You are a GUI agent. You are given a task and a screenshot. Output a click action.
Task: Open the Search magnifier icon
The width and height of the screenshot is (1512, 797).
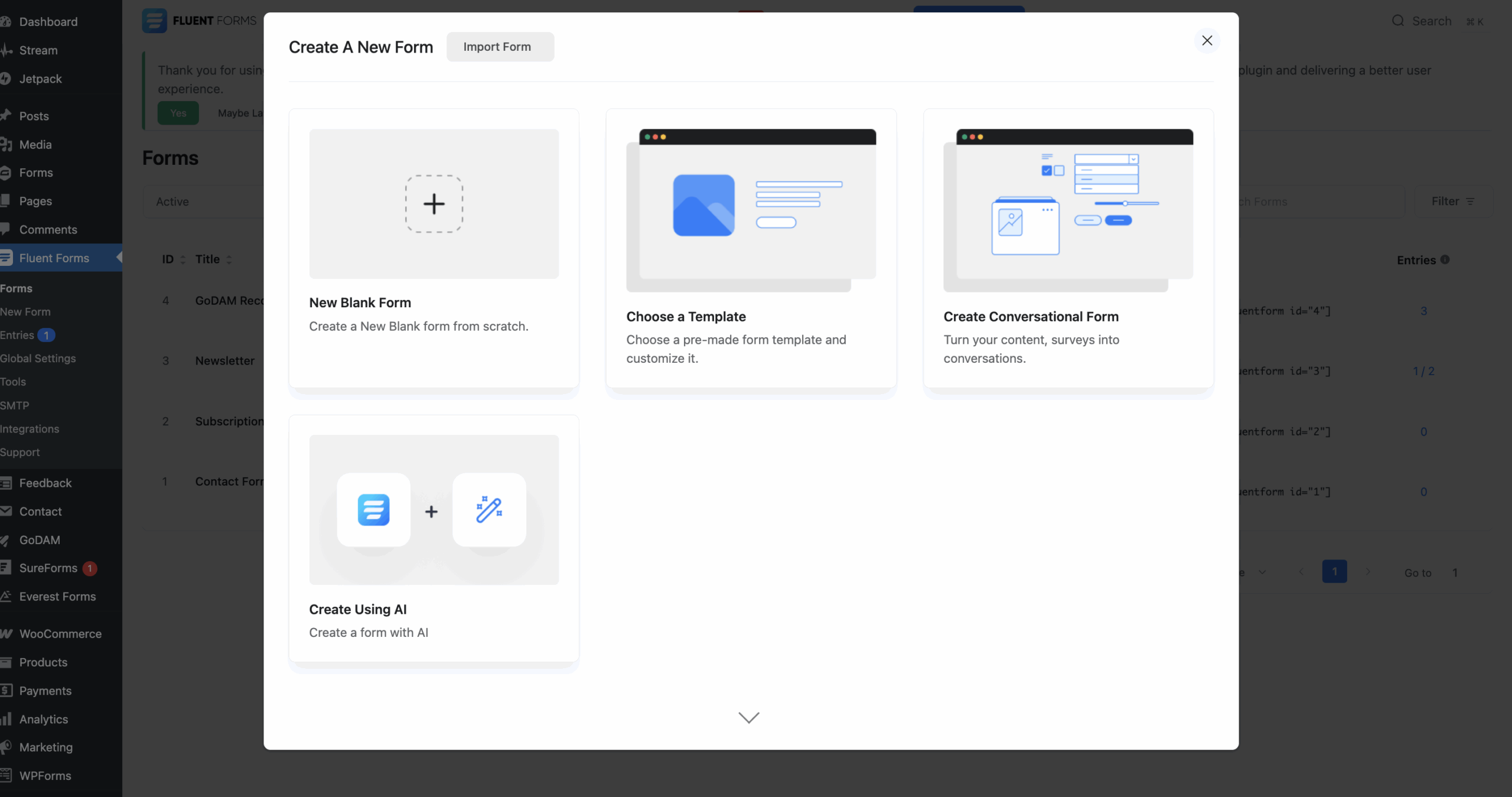[x=1398, y=20]
